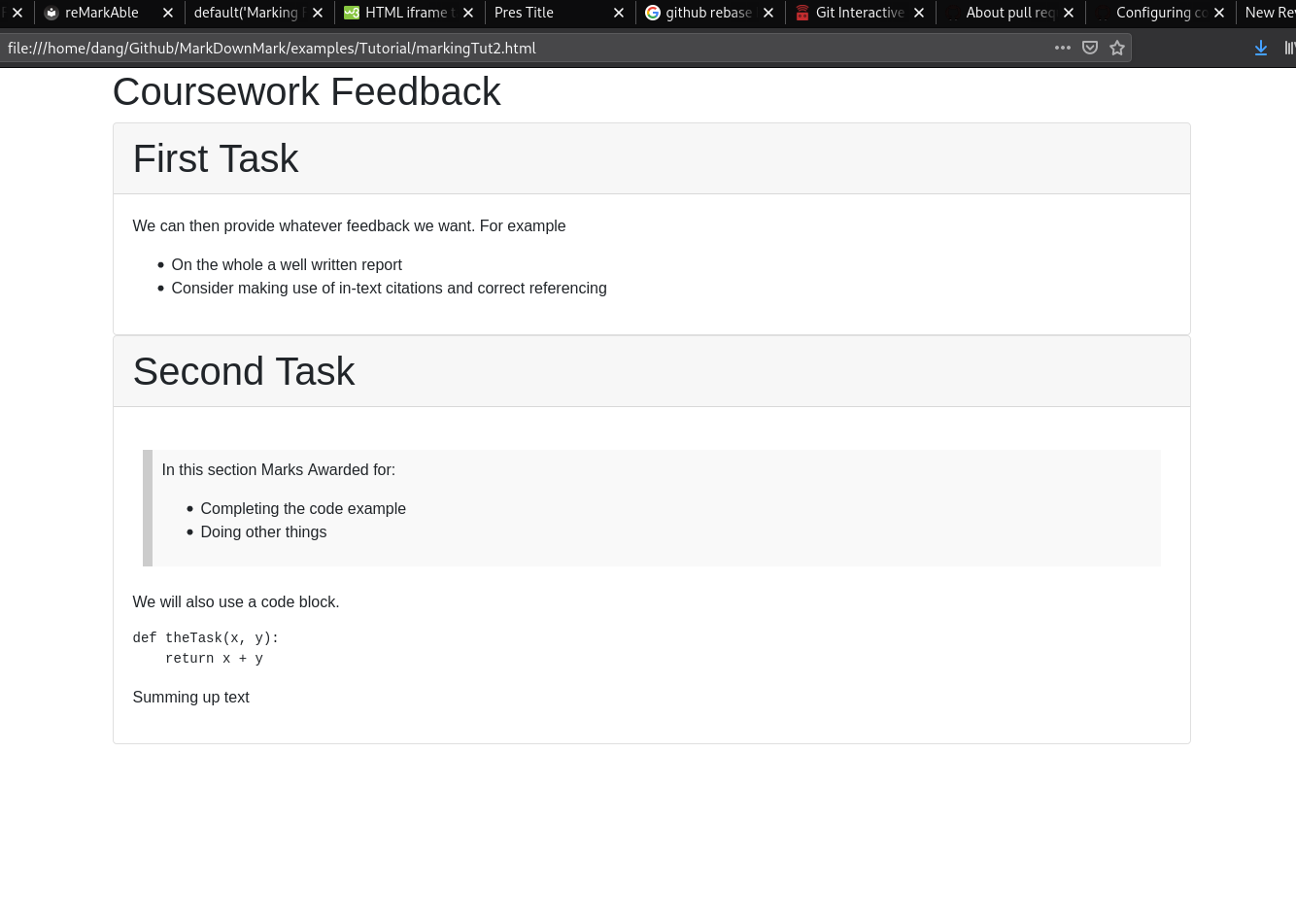Open the ellipsis overflow menu in address bar
Viewport: 1296px width, 924px height.
(x=1062, y=48)
